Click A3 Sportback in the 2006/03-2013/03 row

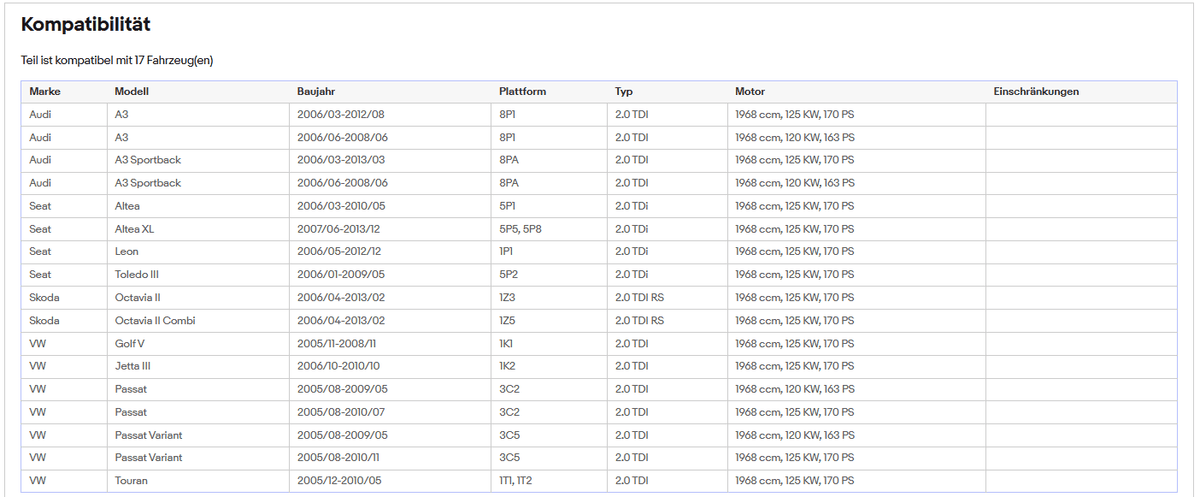click(148, 160)
